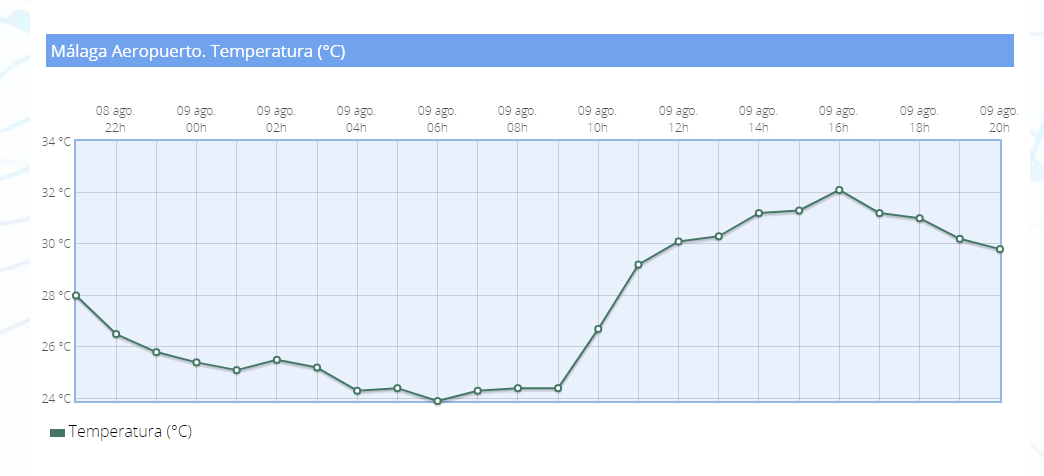Select the data point at 09 ago. 04h
Viewport: 1044px width, 476px height.
click(x=357, y=391)
